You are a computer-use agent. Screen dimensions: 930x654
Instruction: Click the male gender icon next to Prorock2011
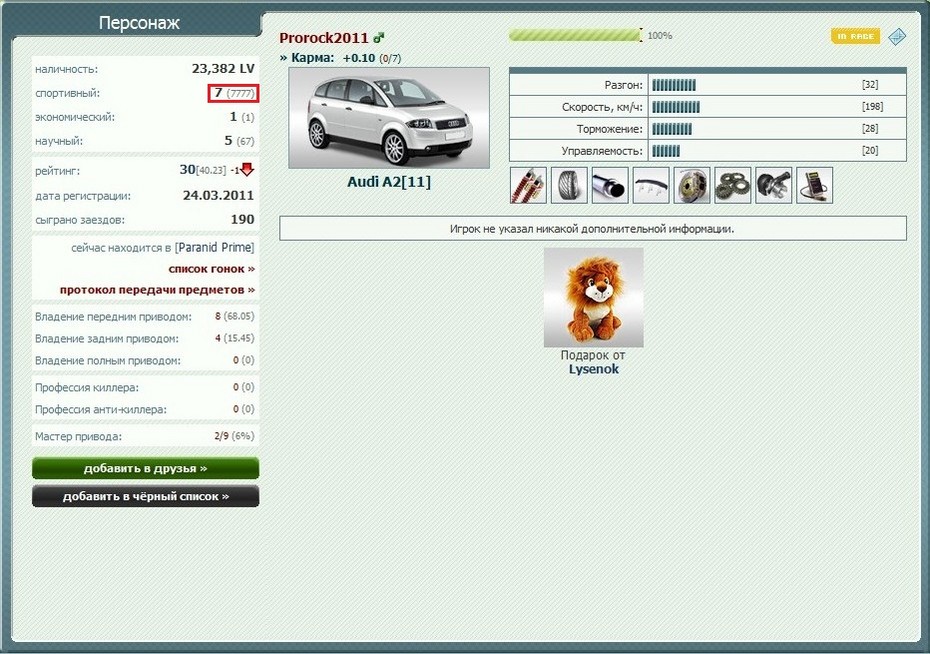(378, 38)
